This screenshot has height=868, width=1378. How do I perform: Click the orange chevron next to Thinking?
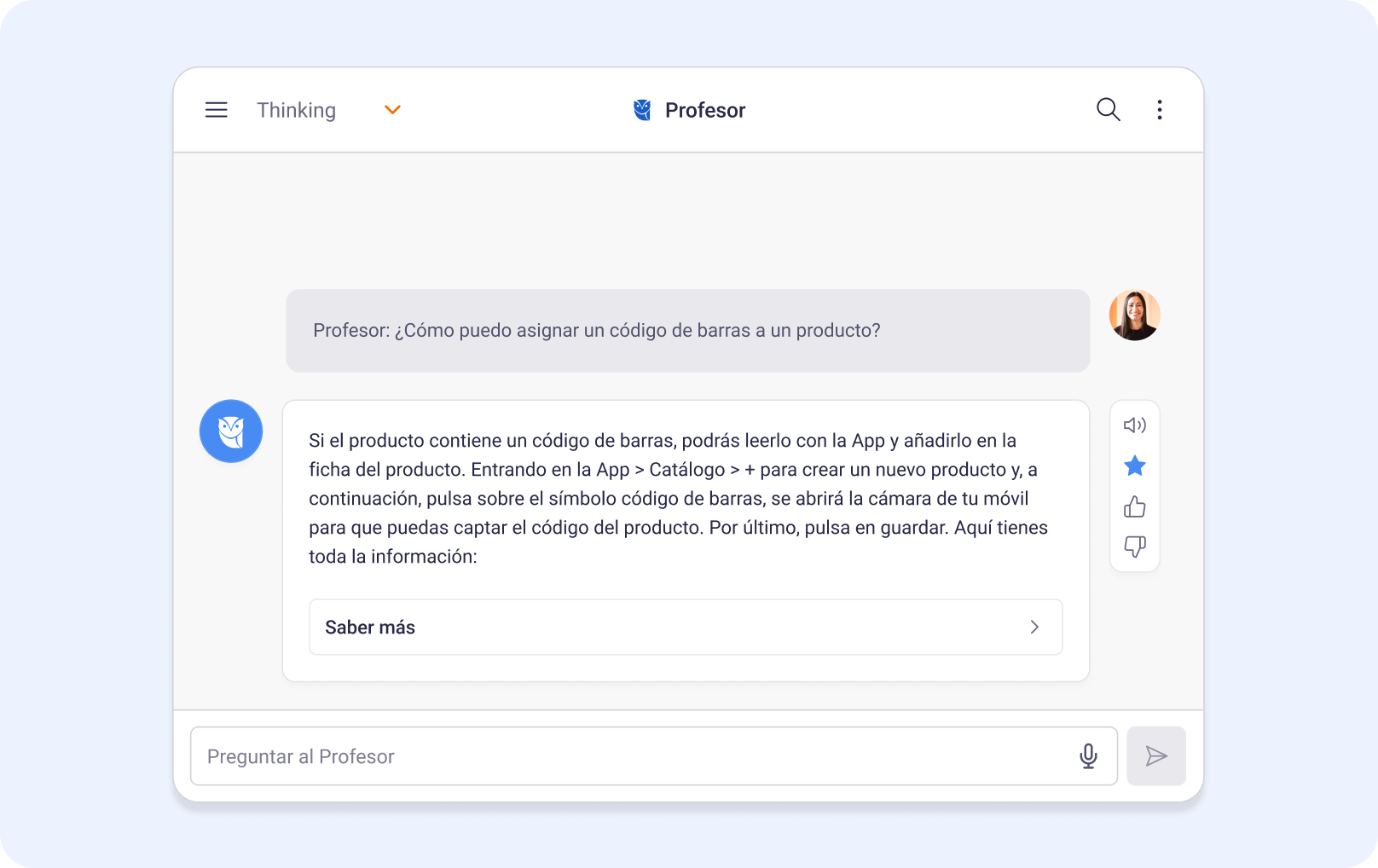(392, 110)
